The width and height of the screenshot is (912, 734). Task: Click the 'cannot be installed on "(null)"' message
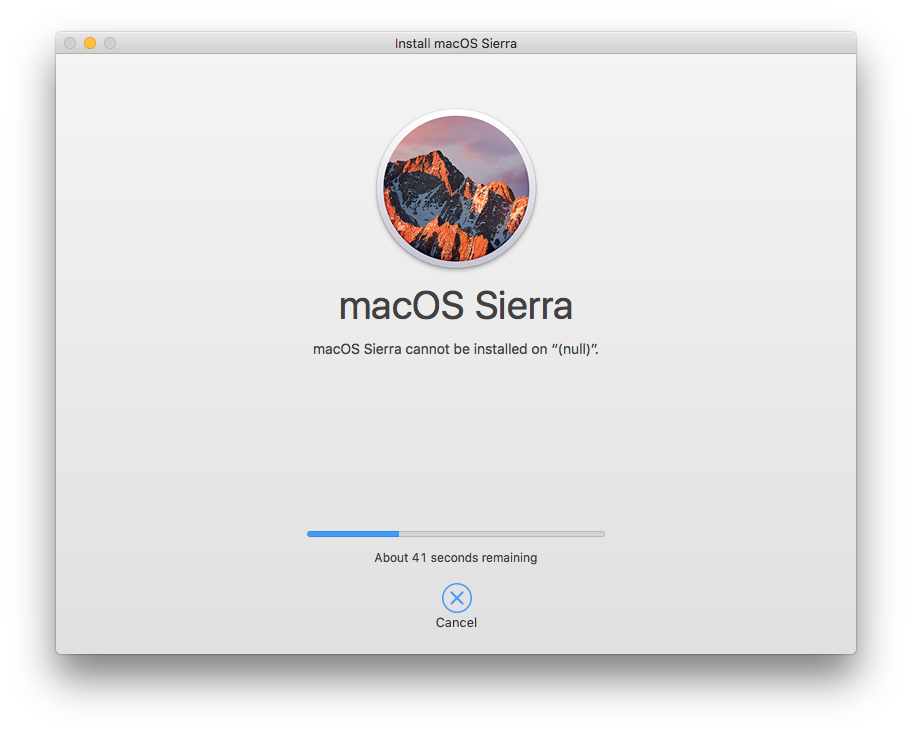[455, 349]
